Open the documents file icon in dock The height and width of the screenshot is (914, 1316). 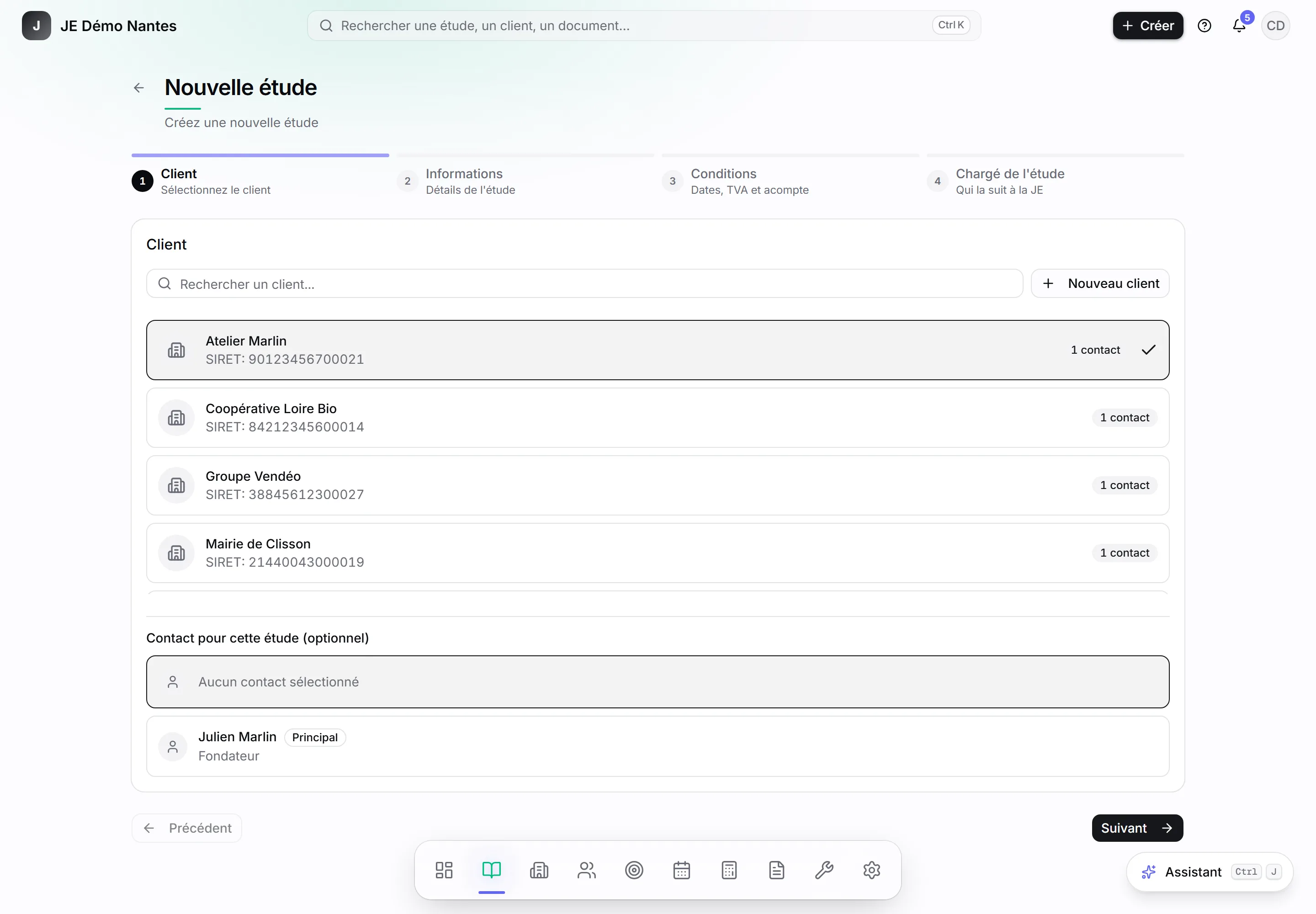[776, 870]
